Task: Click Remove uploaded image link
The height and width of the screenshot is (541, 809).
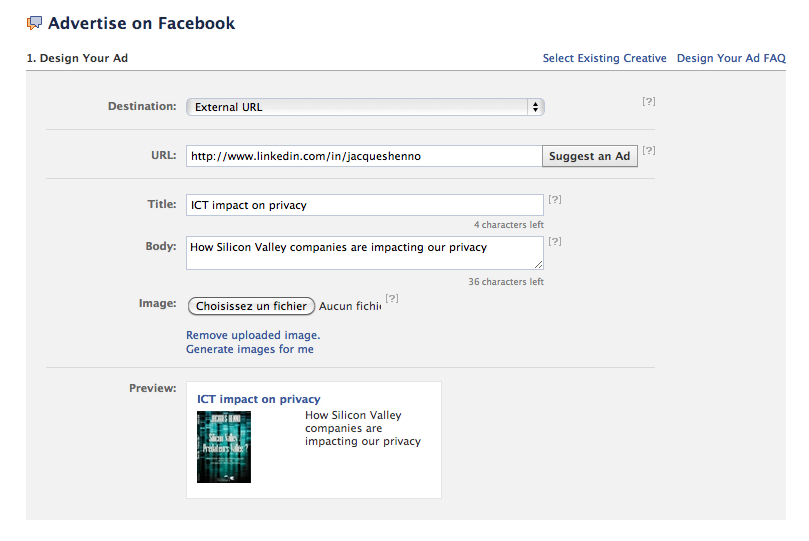Action: (x=253, y=335)
